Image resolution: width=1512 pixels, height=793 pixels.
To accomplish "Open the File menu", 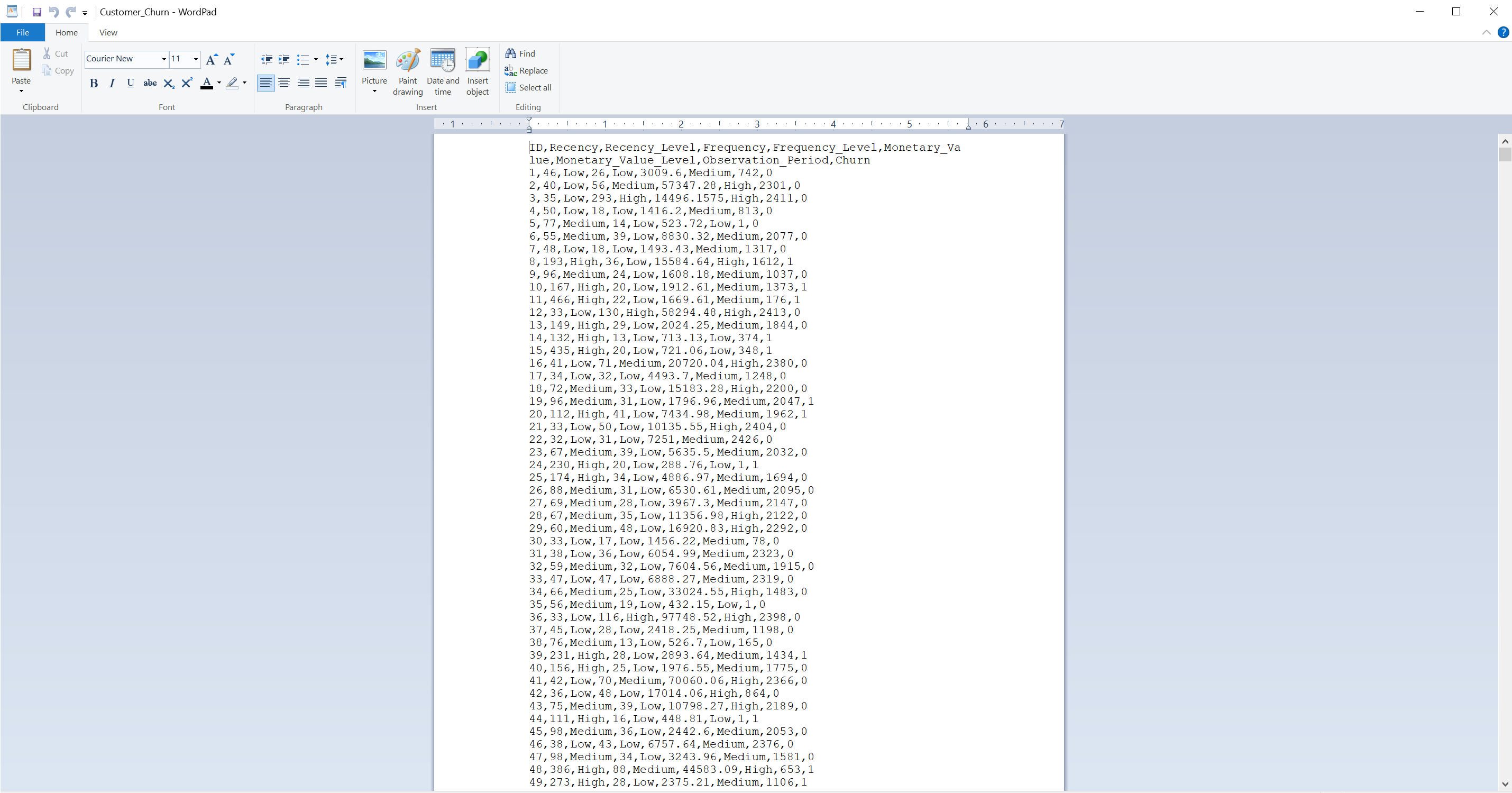I will click(22, 32).
